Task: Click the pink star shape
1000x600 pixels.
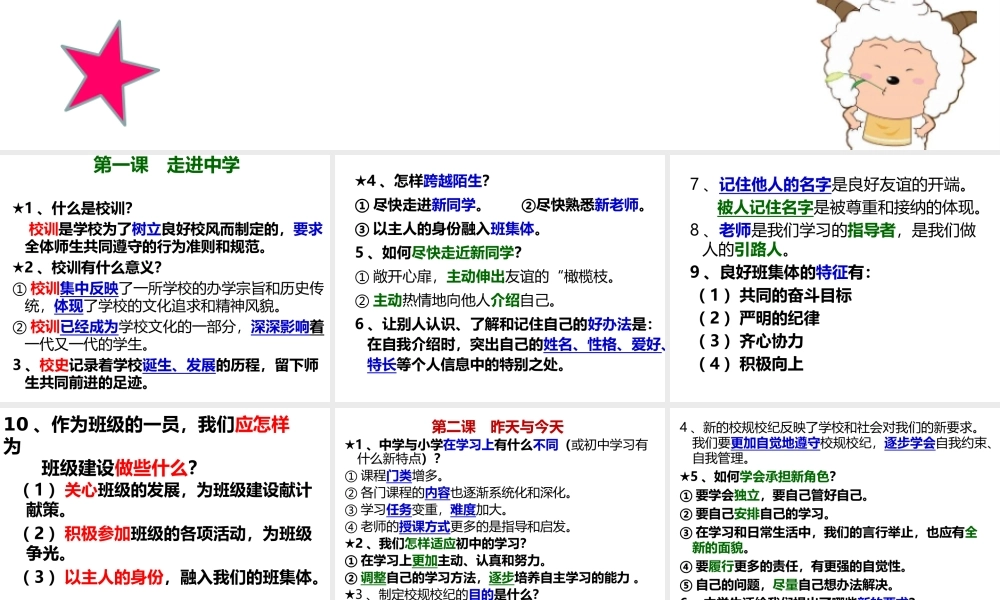Action: 110,73
